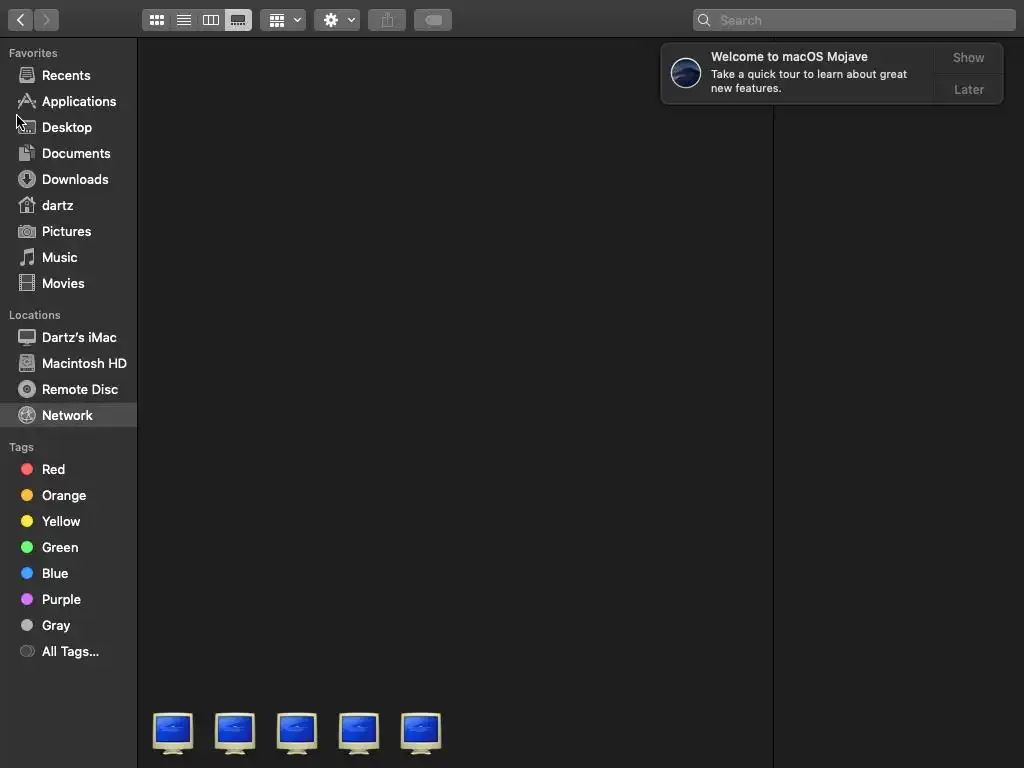Select Network in the sidebar
Screen dimensions: 1024x768
click(x=69, y=415)
